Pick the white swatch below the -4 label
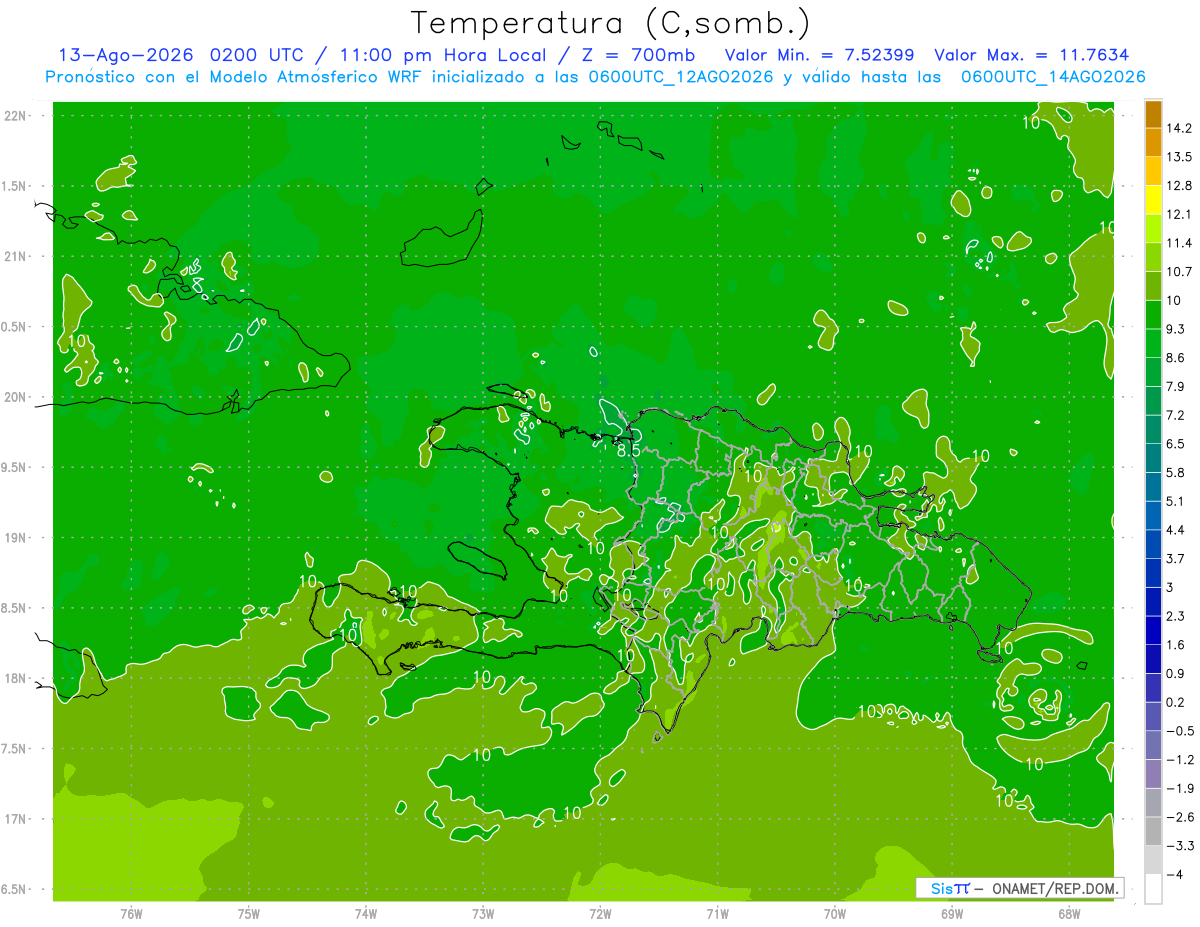Screen dimensions: 1200x927 [x=1153, y=889]
